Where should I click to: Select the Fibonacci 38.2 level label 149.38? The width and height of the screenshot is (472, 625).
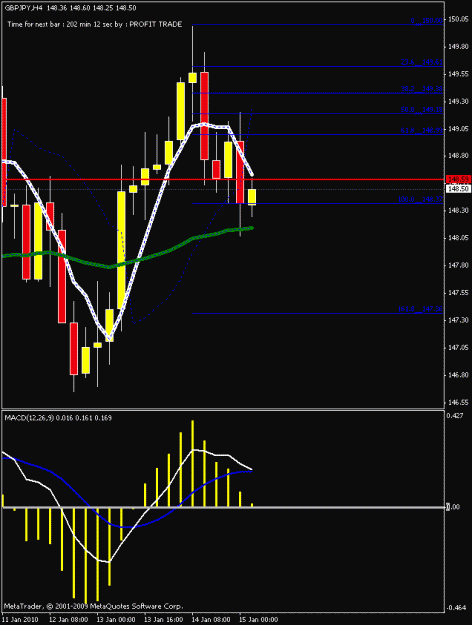tap(422, 89)
